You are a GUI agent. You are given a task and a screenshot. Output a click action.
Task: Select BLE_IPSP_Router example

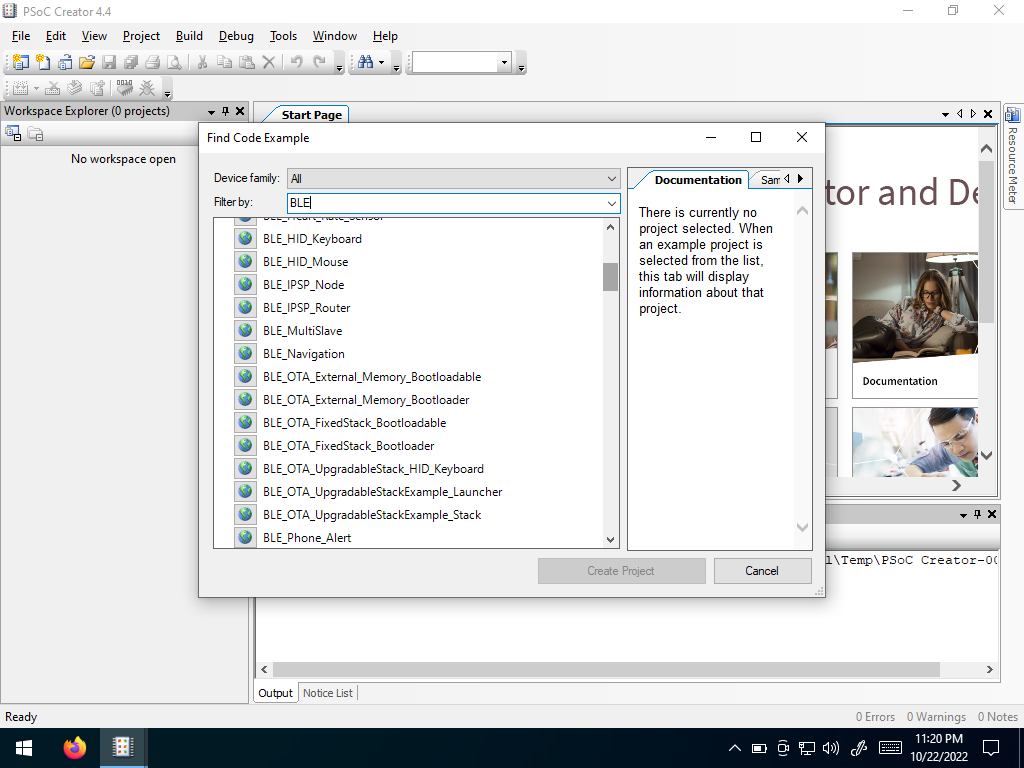point(307,308)
